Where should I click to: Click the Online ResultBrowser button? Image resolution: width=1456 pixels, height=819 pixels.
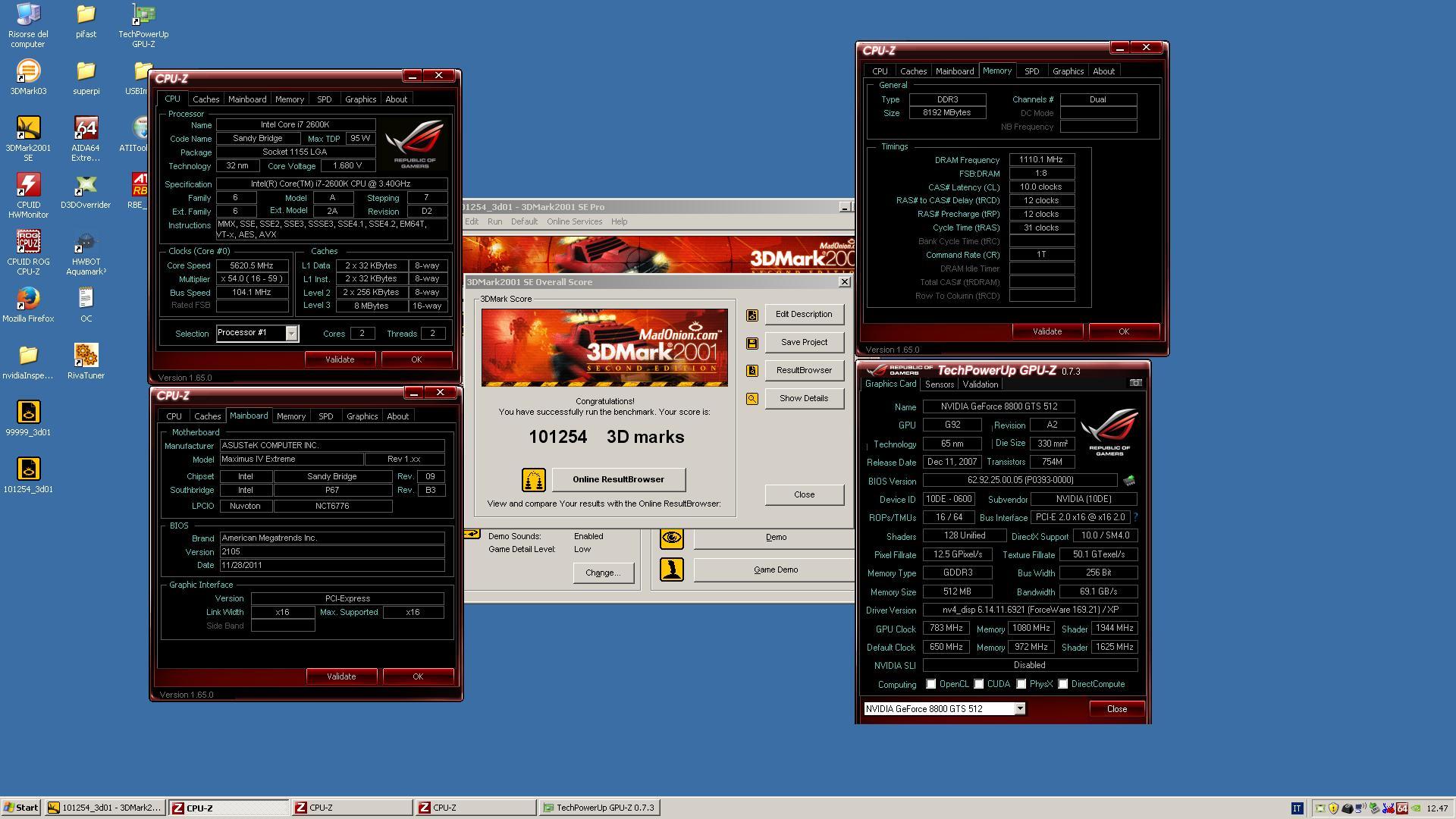pos(618,479)
